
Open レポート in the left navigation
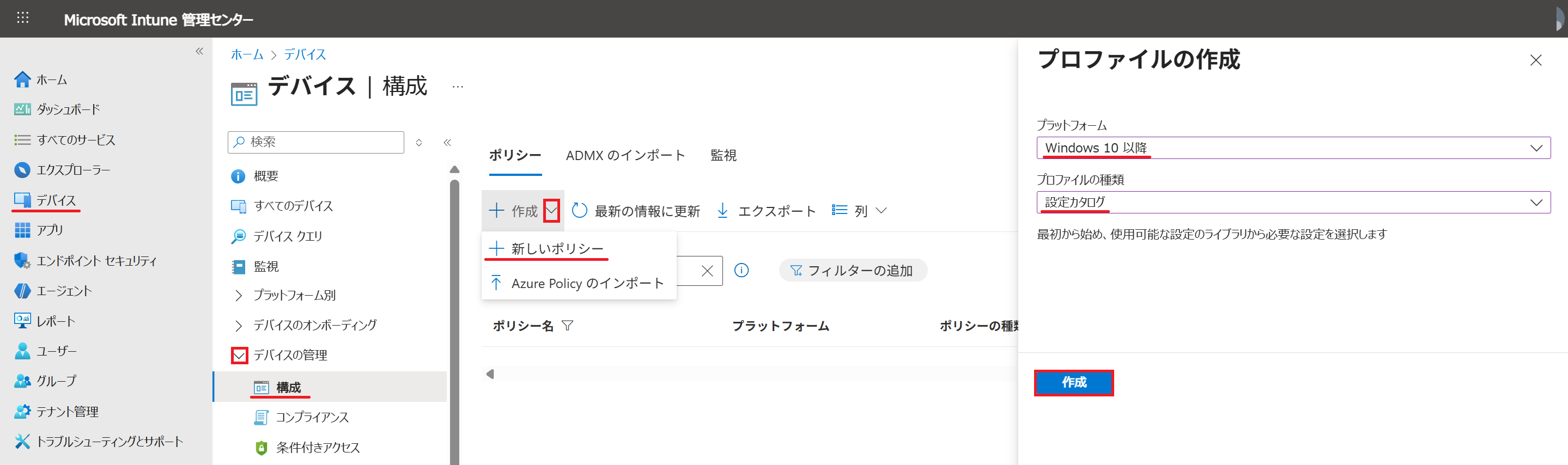pyautogui.click(x=45, y=321)
